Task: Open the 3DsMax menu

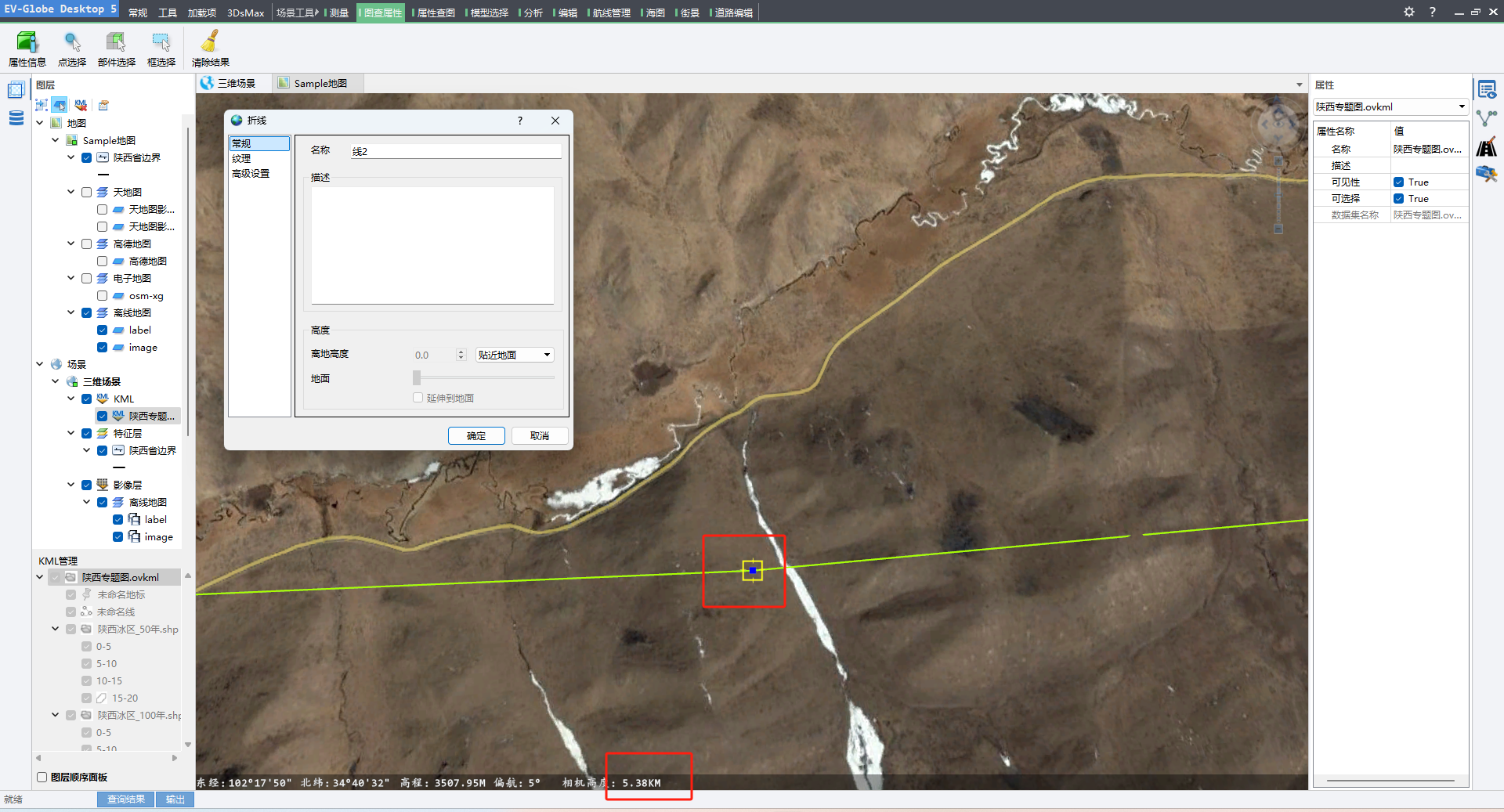Action: click(x=245, y=13)
